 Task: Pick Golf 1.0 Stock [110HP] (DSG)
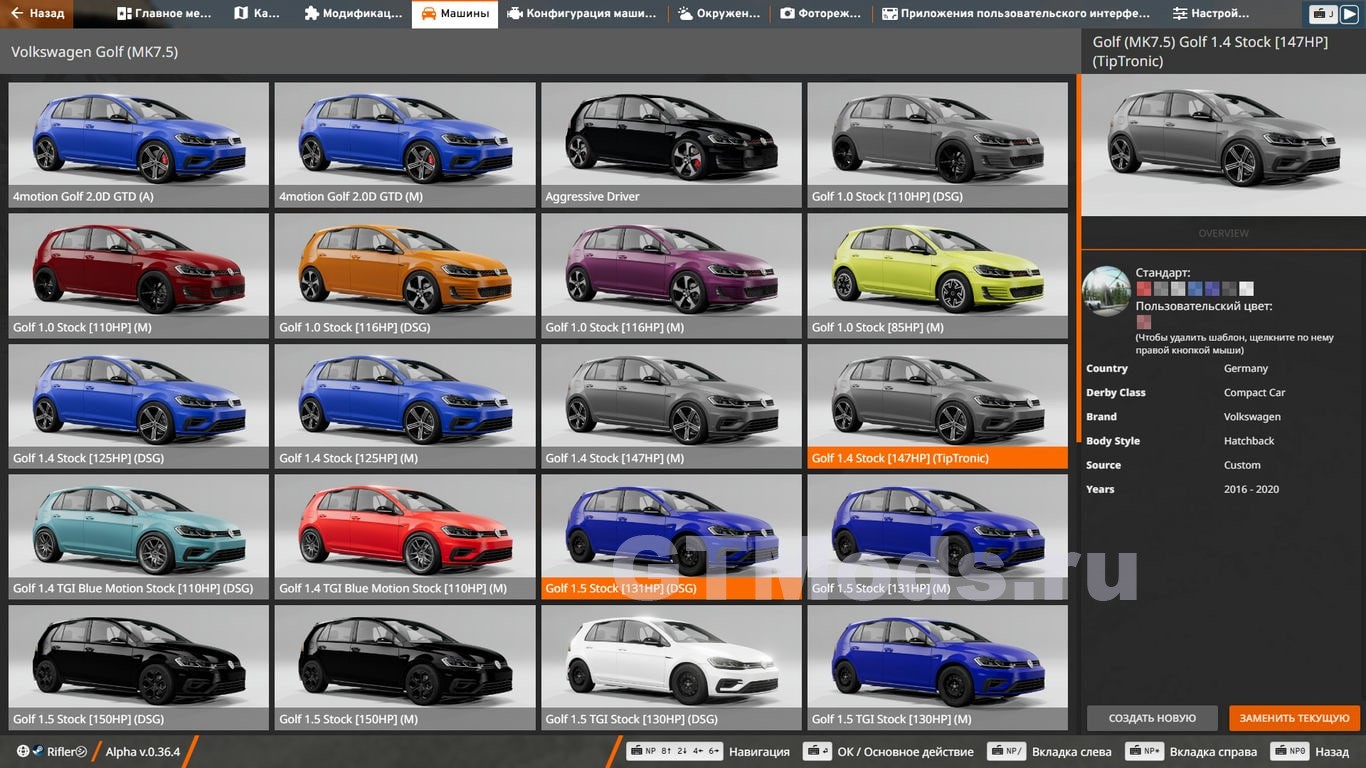pyautogui.click(x=938, y=145)
